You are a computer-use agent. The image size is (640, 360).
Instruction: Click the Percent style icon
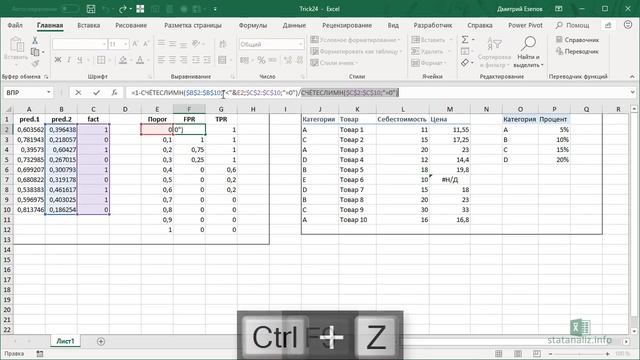(x=261, y=60)
